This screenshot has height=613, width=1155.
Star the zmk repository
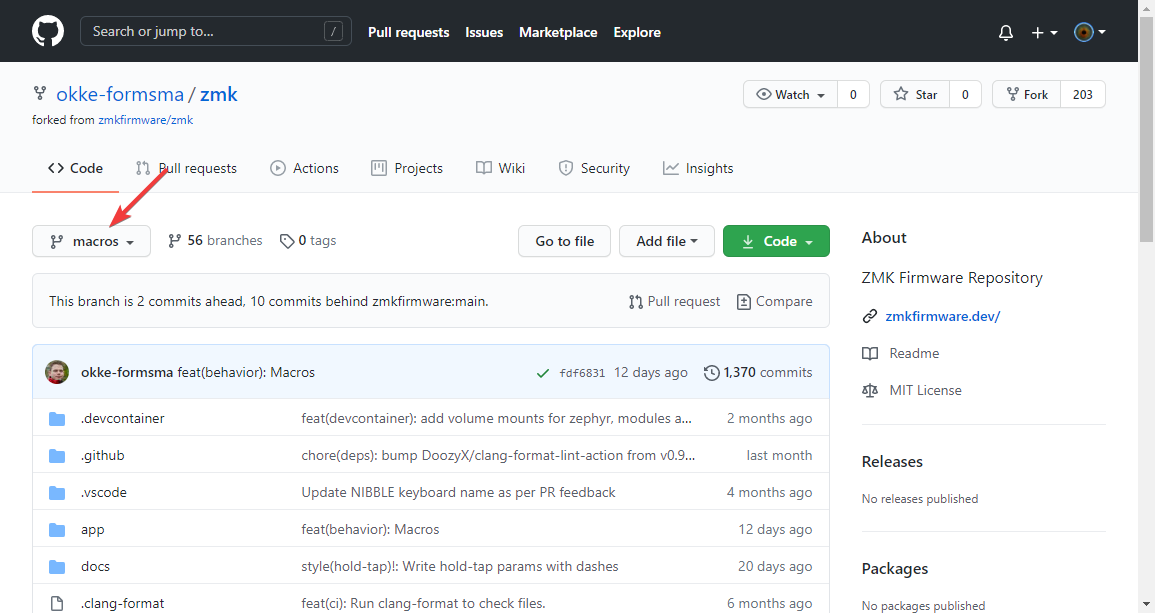914,93
